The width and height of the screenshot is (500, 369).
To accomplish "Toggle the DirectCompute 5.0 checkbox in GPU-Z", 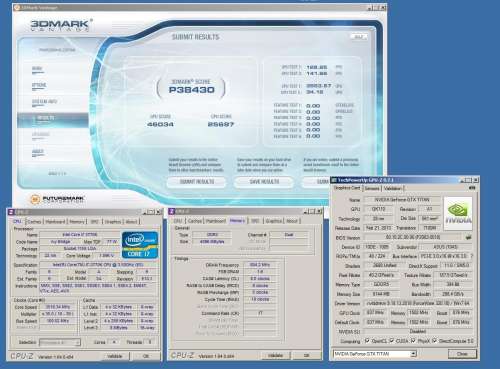I will [435, 341].
